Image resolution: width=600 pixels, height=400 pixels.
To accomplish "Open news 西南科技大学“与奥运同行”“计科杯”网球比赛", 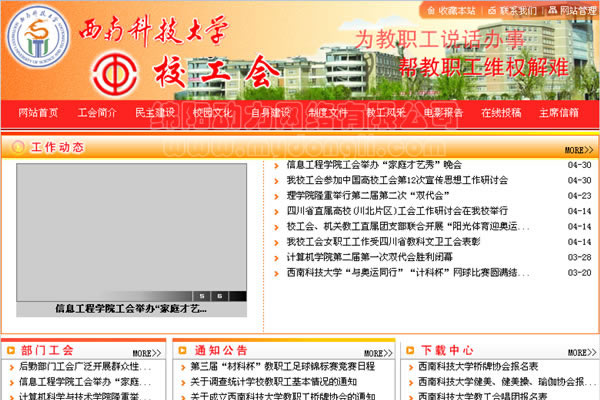I will point(408,273).
